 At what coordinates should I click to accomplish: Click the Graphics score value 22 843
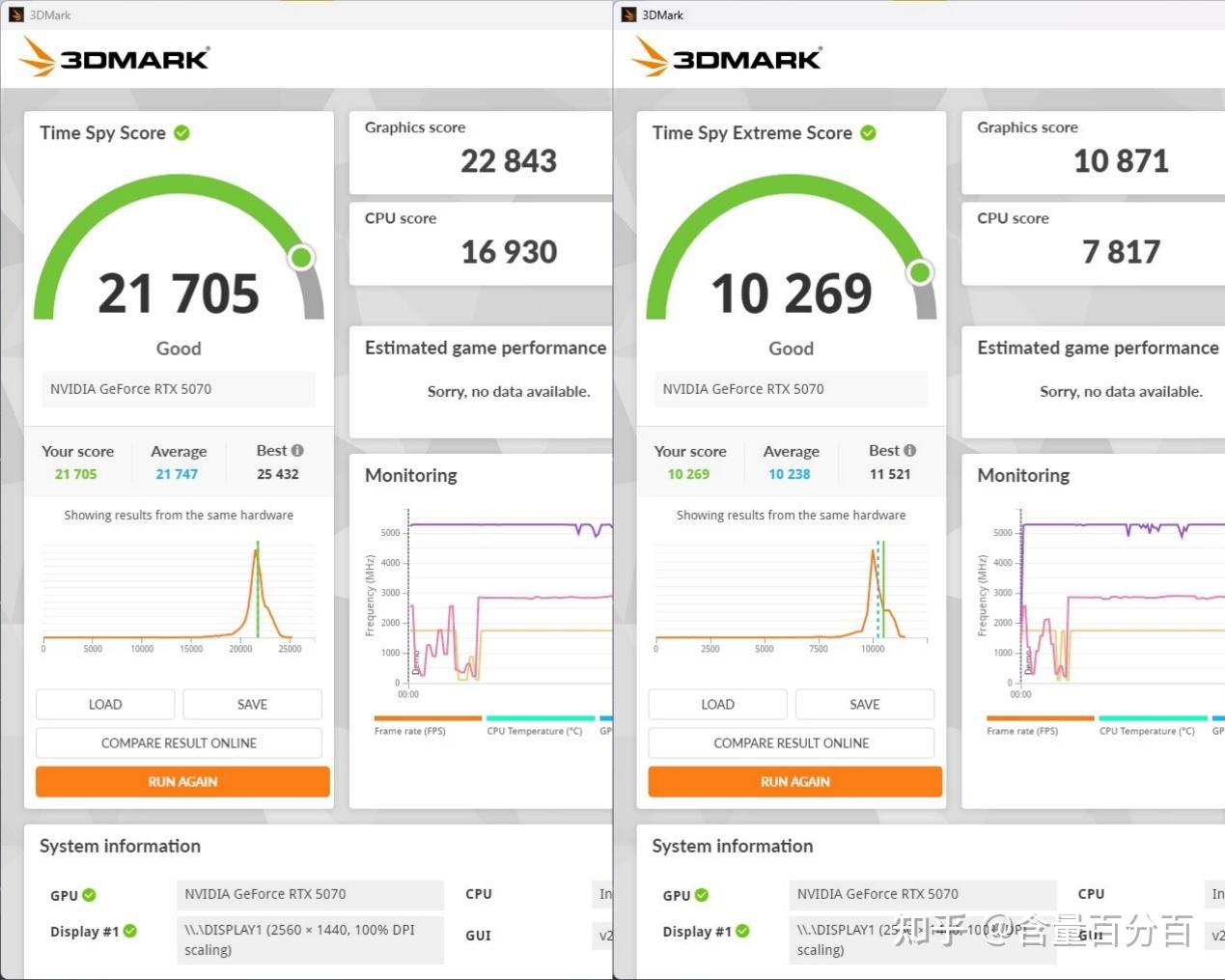[x=509, y=161]
